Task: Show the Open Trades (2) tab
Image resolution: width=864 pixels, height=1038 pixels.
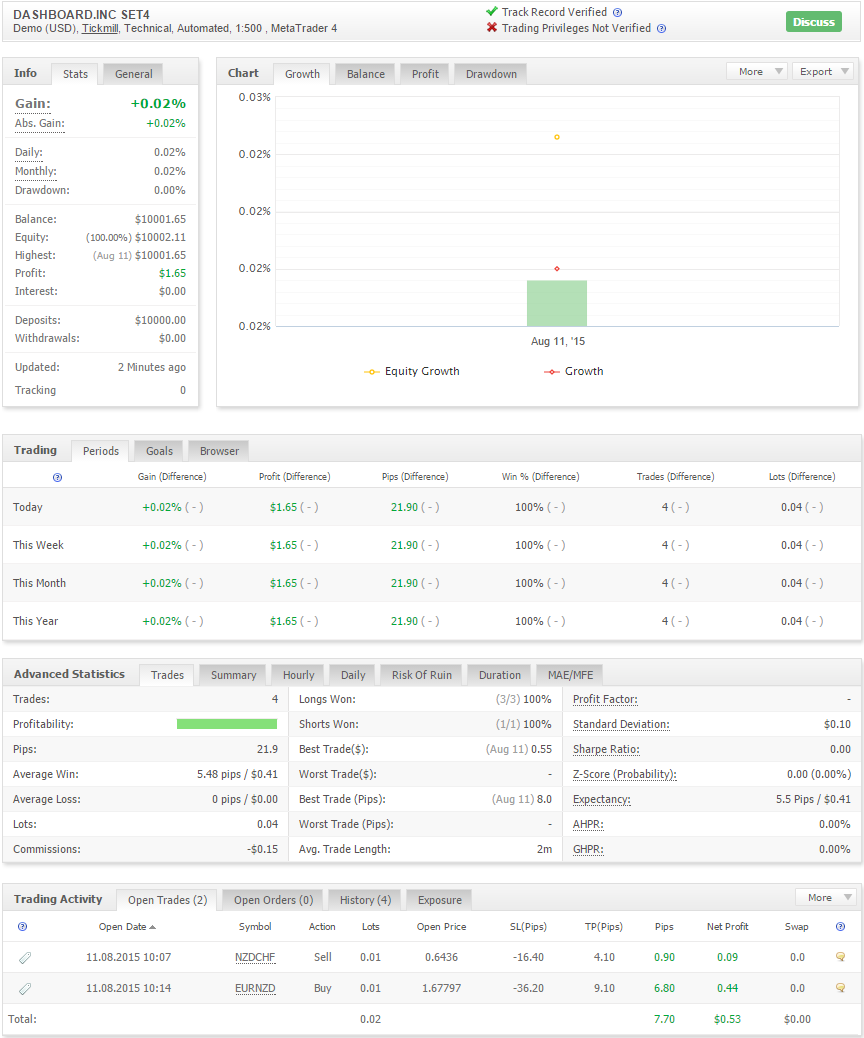Action: [167, 900]
